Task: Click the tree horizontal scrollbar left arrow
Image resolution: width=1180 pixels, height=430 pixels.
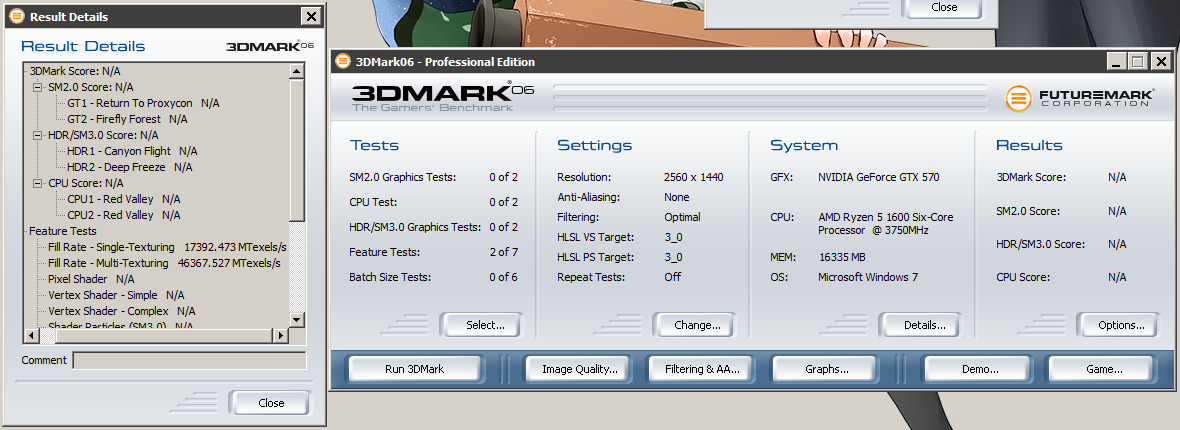Action: [x=32, y=335]
